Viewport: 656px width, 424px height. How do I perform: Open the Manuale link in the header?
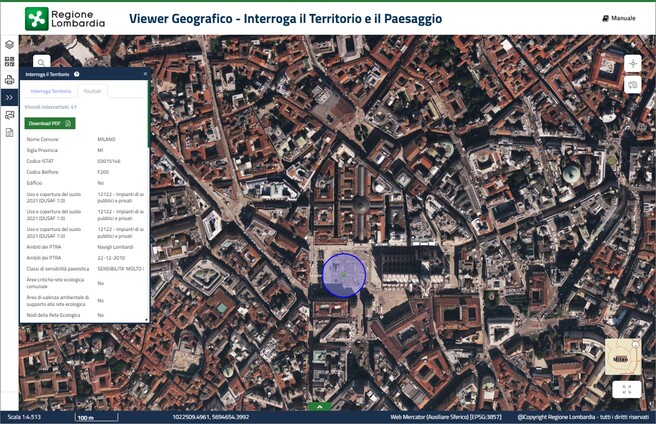(x=619, y=18)
